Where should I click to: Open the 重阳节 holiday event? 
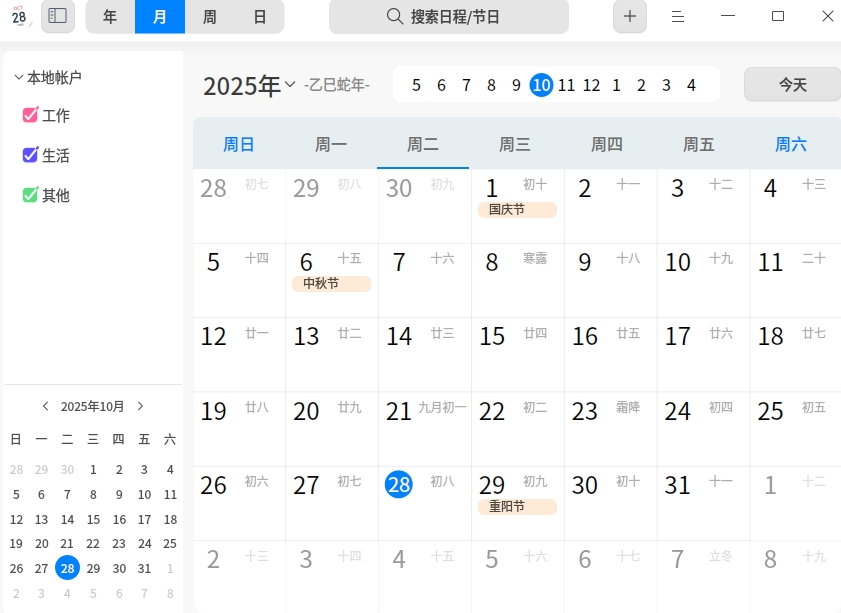point(517,507)
